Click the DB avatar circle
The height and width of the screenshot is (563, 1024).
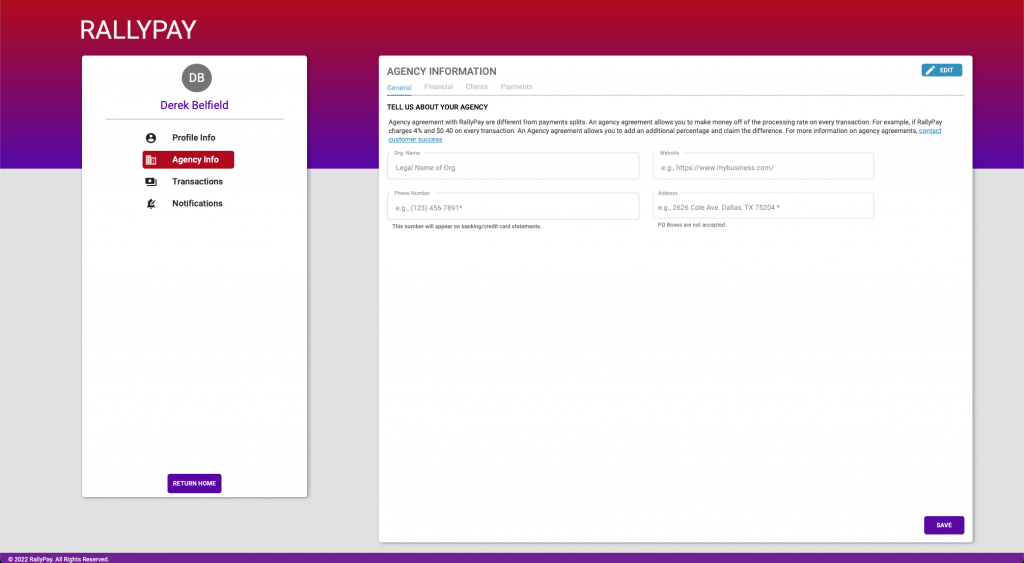click(x=197, y=78)
